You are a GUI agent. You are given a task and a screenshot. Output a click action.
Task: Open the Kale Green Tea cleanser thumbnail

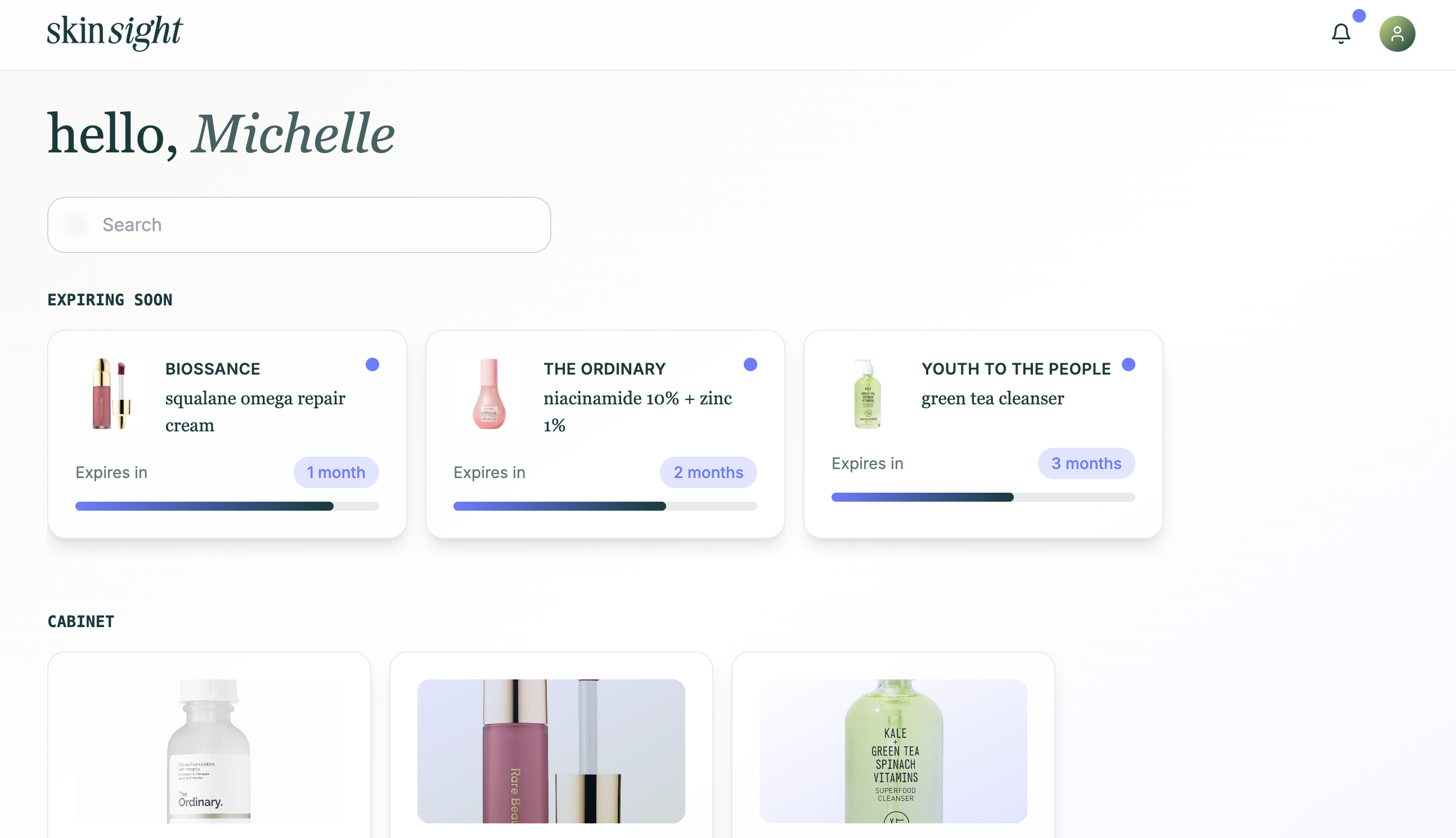893,750
